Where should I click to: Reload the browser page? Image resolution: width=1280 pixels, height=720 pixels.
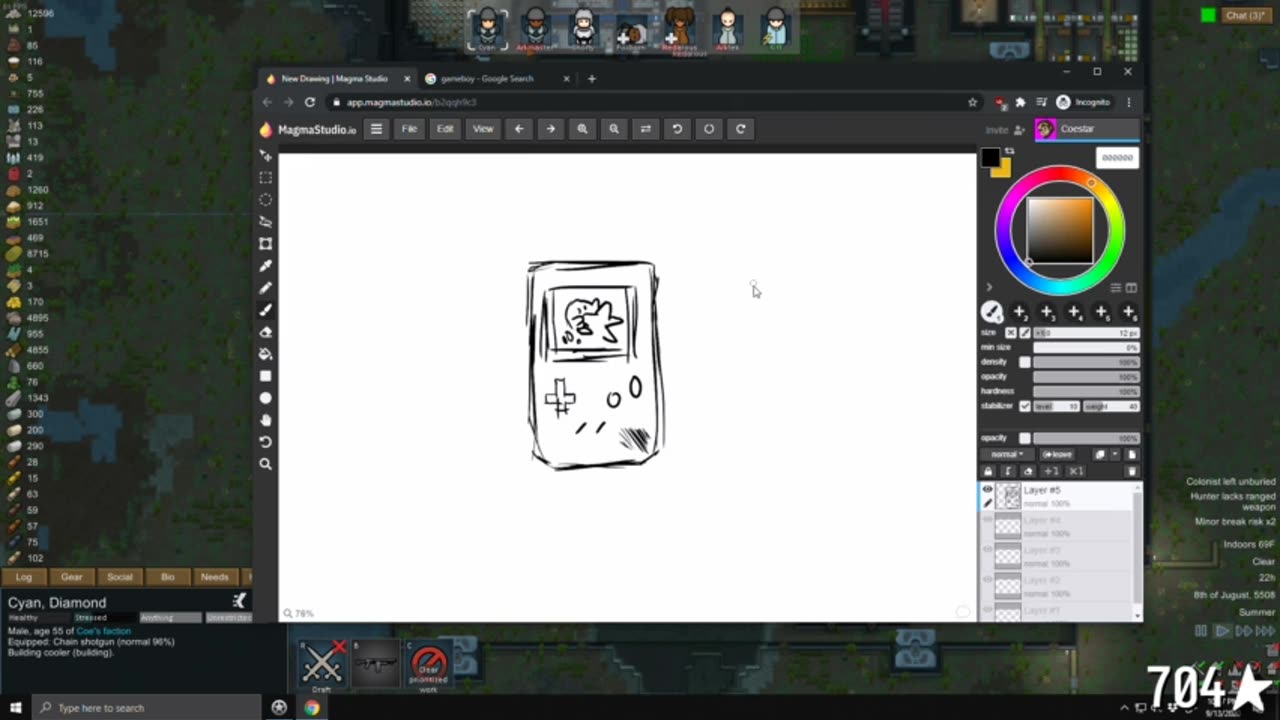(310, 102)
